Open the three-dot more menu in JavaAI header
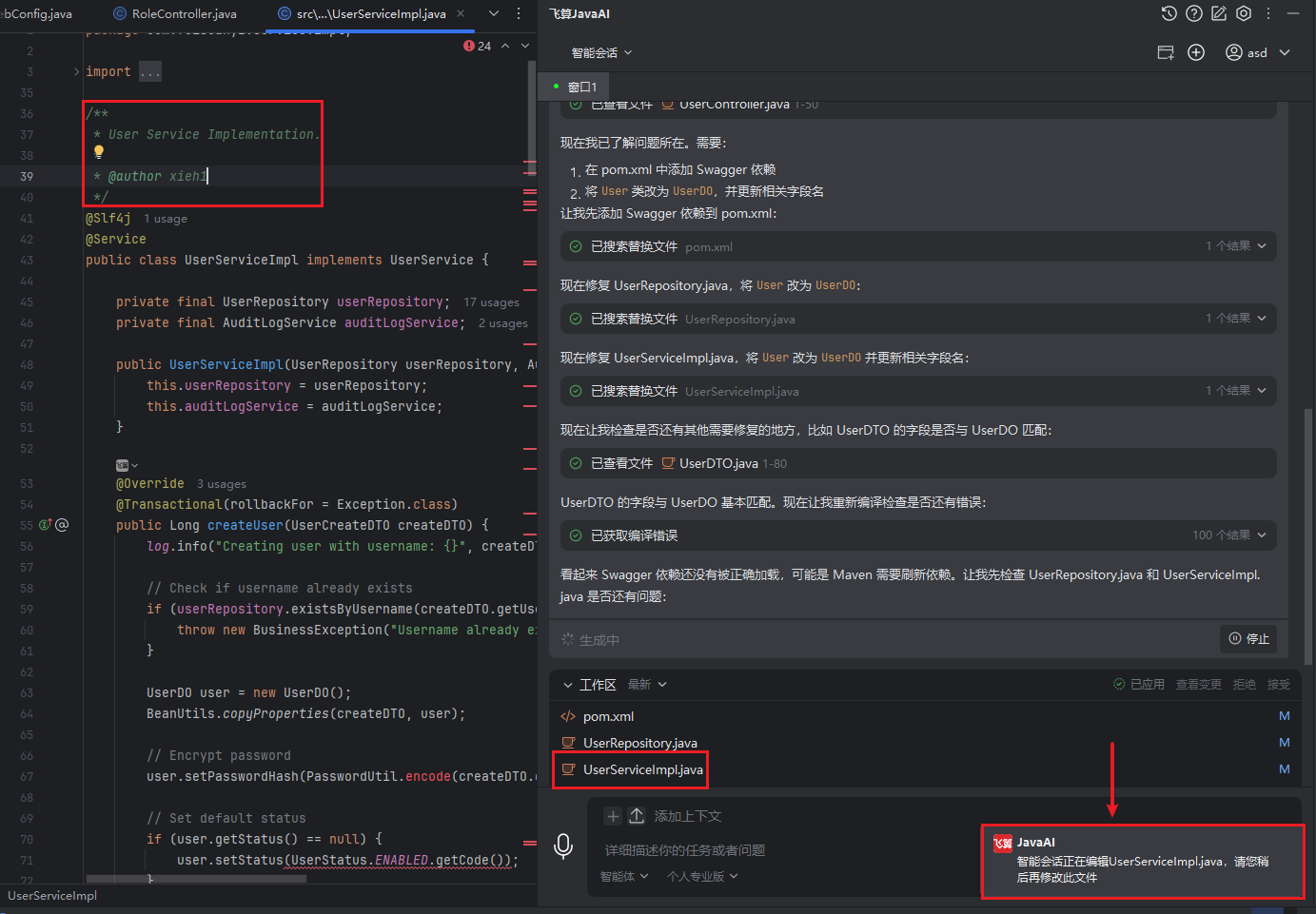The width and height of the screenshot is (1316, 914). point(1268,13)
